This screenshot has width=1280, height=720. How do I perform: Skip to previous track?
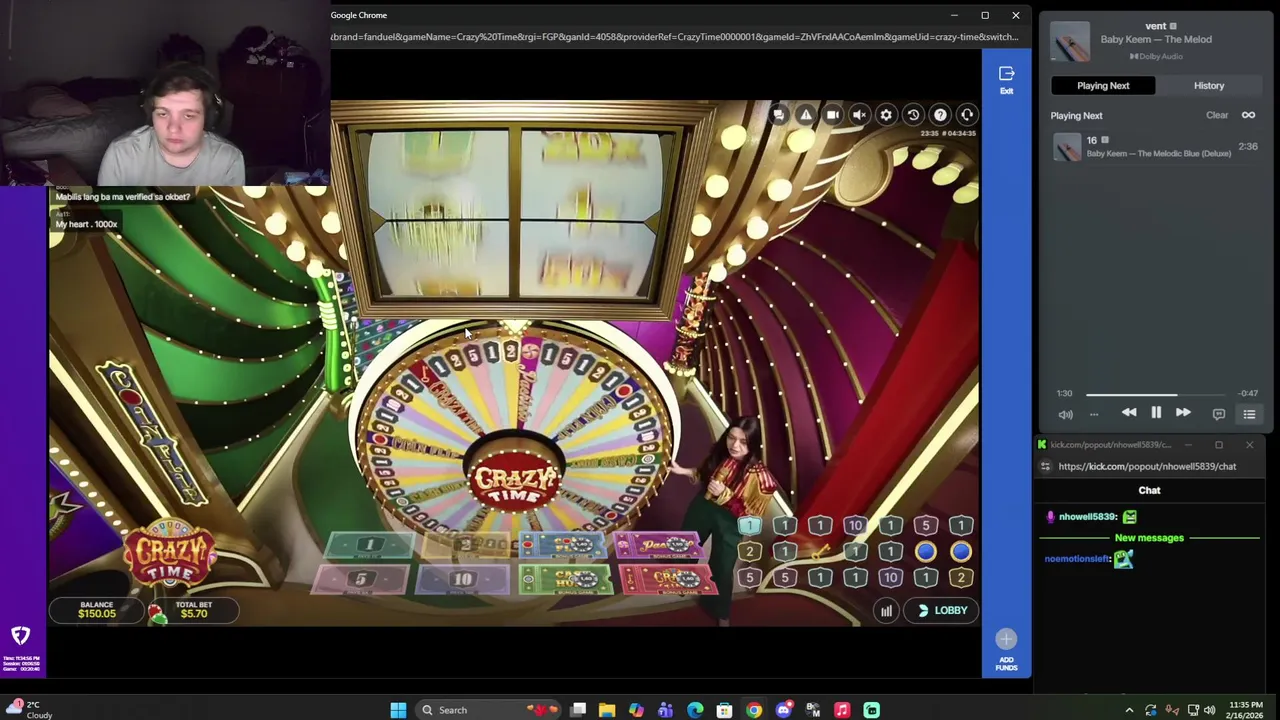pyautogui.click(x=1129, y=413)
